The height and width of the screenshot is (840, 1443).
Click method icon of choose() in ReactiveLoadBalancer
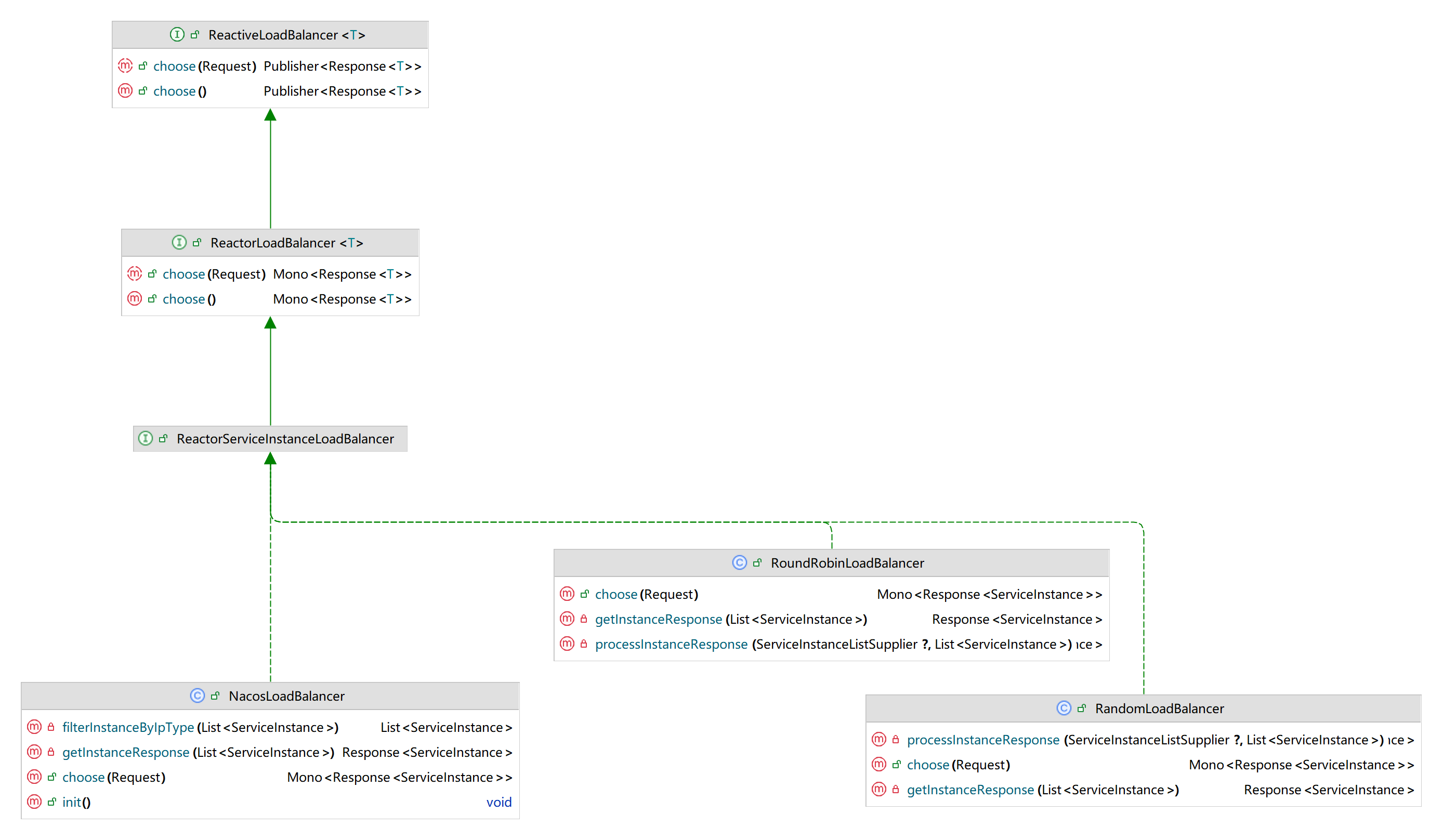[125, 90]
